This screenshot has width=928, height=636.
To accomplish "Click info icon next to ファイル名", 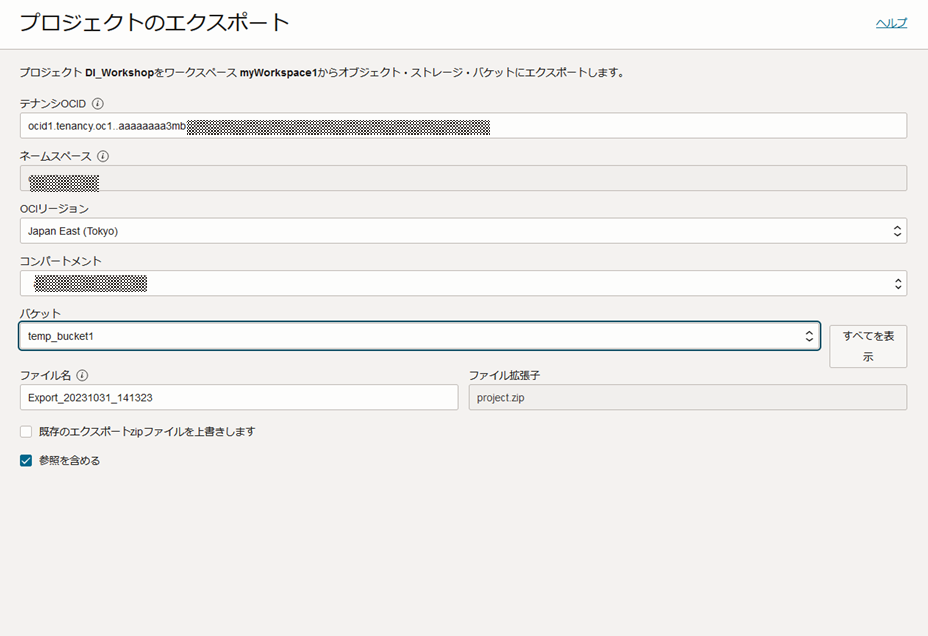I will coord(82,375).
